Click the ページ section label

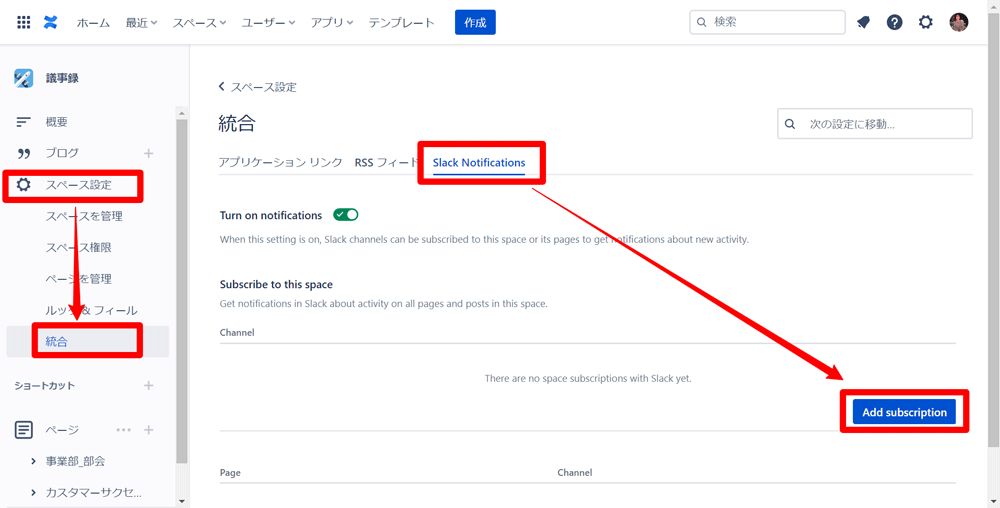62,430
